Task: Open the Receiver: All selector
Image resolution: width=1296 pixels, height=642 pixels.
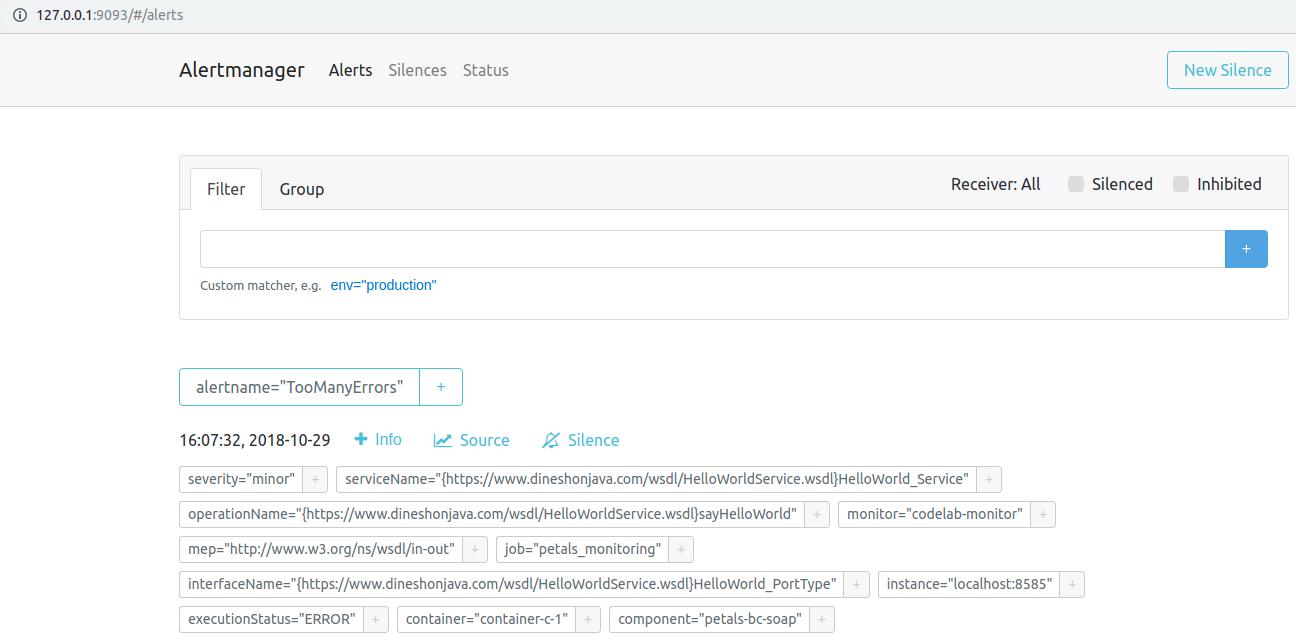Action: 995,184
